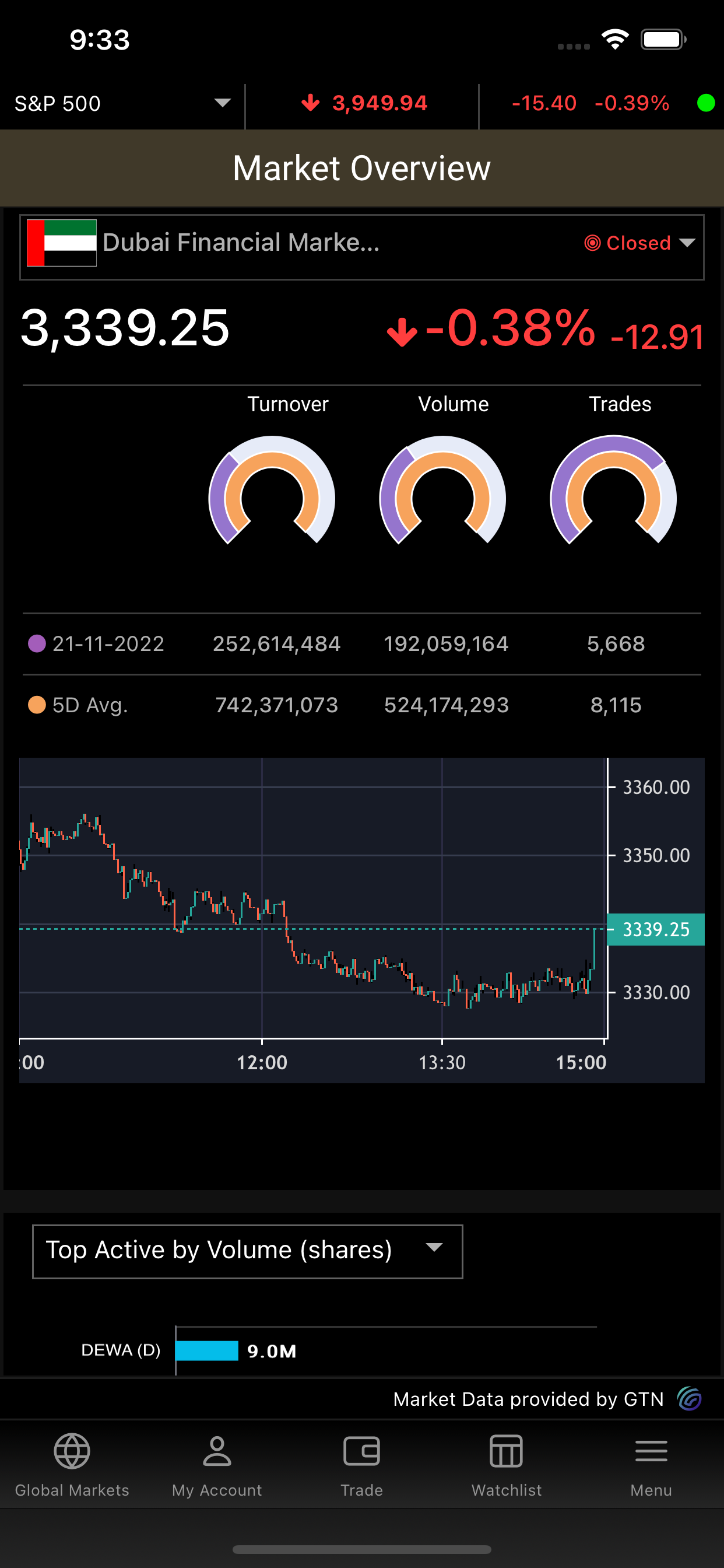Tap the index change -12.91

(657, 337)
